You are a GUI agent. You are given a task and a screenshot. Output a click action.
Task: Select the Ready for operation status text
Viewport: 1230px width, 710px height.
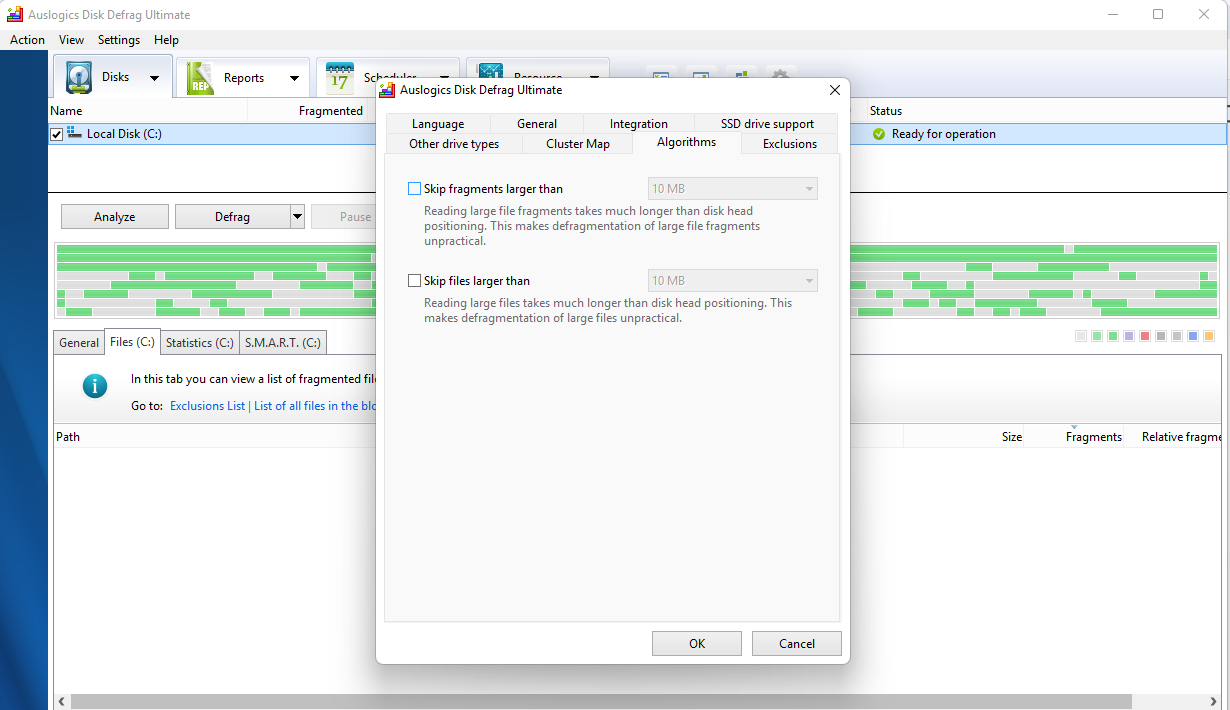click(944, 134)
